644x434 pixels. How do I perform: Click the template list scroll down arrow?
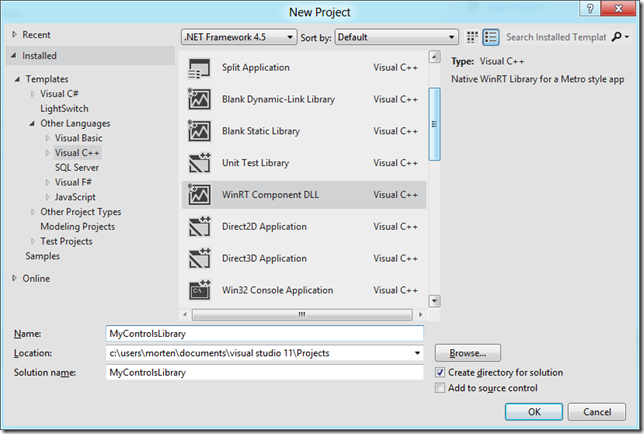tap(435, 301)
